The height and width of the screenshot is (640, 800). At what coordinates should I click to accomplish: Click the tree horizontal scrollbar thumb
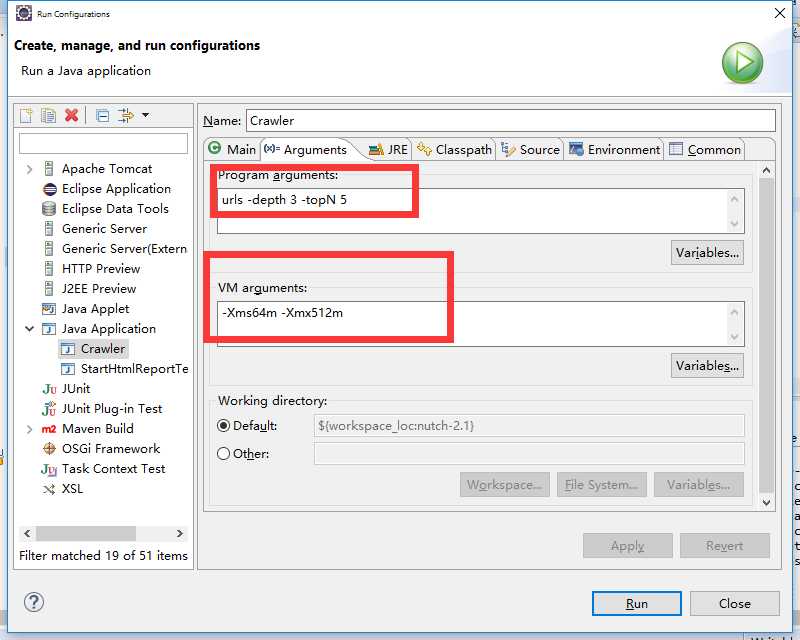[86, 533]
